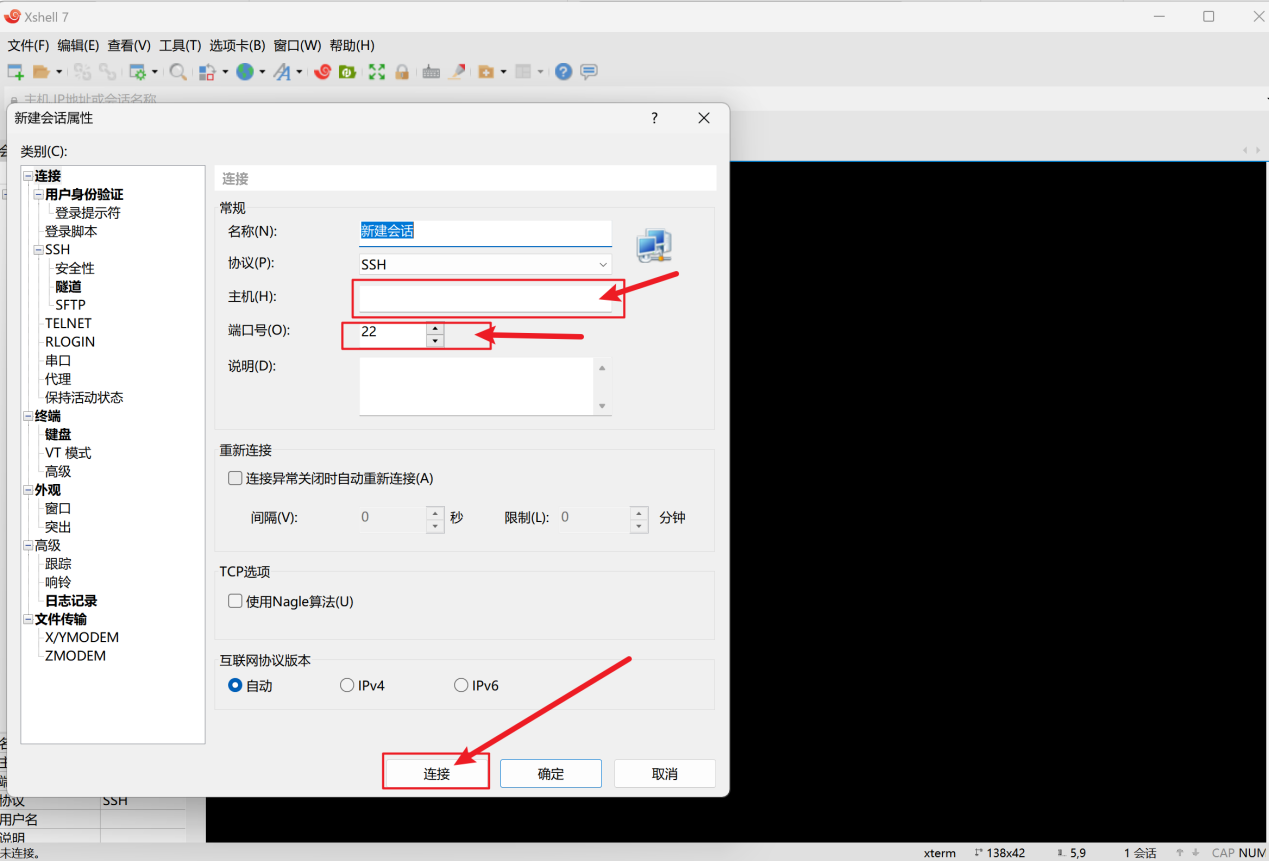The height and width of the screenshot is (861, 1269).
Task: Click the fullscreen green arrows icon
Action: pyautogui.click(x=377, y=72)
